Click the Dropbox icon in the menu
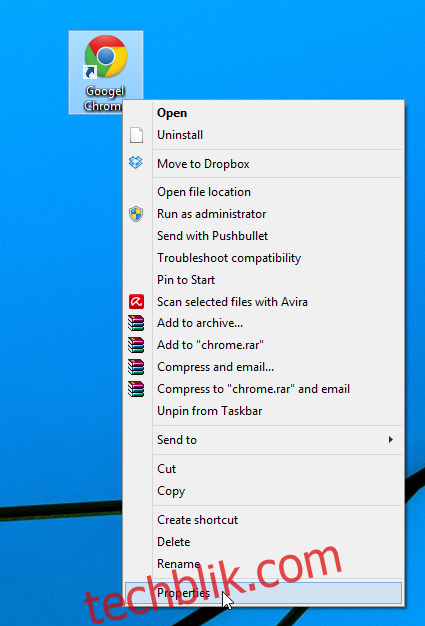The width and height of the screenshot is (425, 626). pos(136,162)
